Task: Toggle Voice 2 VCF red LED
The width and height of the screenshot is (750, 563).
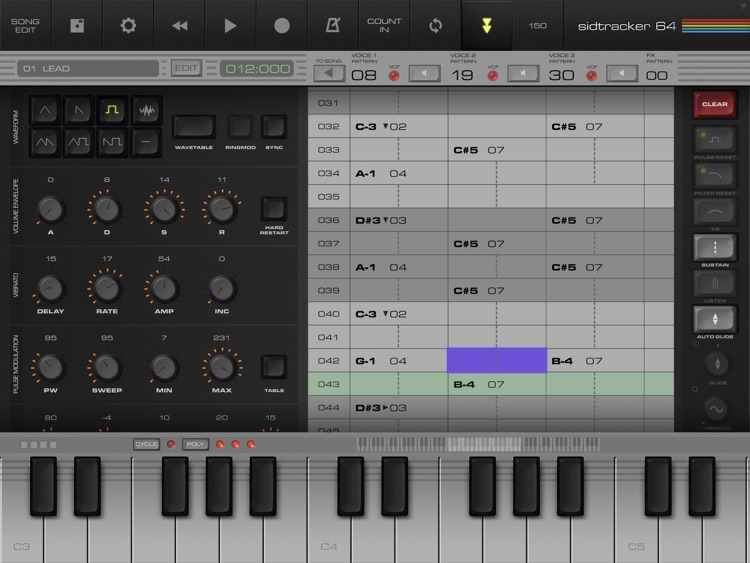Action: 493,75
